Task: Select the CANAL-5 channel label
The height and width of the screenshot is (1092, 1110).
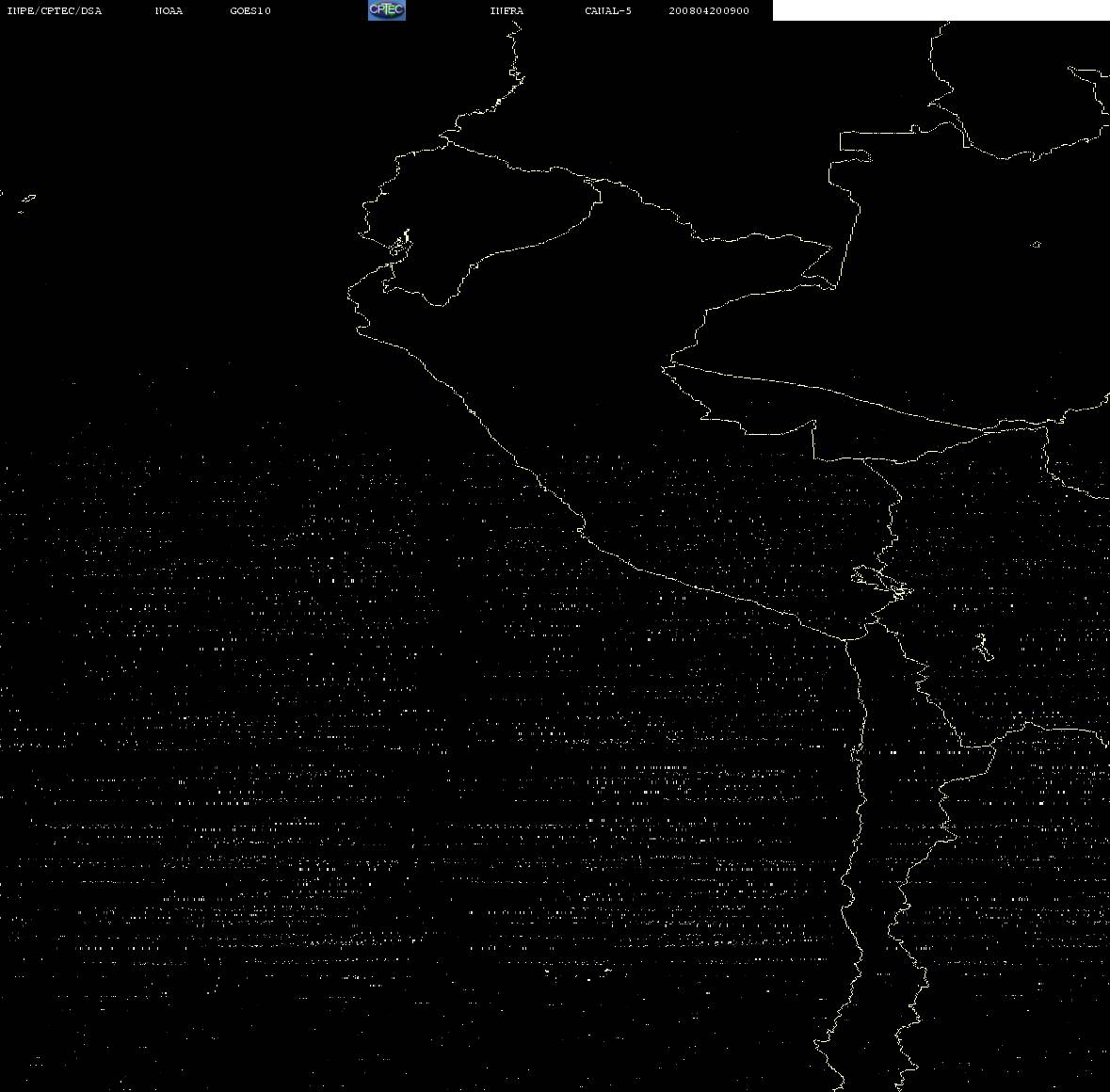Action: click(608, 10)
